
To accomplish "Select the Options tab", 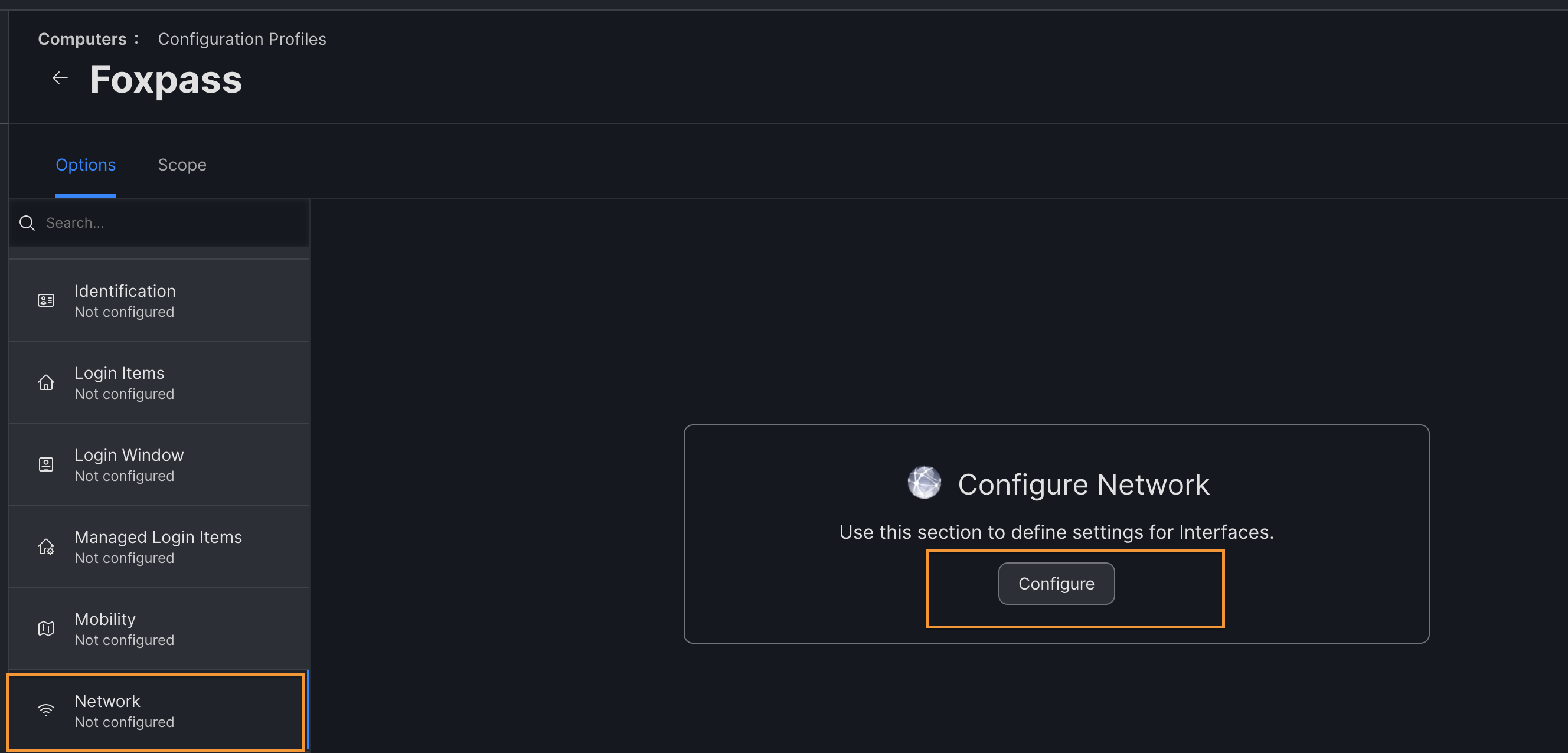I will click(x=85, y=163).
